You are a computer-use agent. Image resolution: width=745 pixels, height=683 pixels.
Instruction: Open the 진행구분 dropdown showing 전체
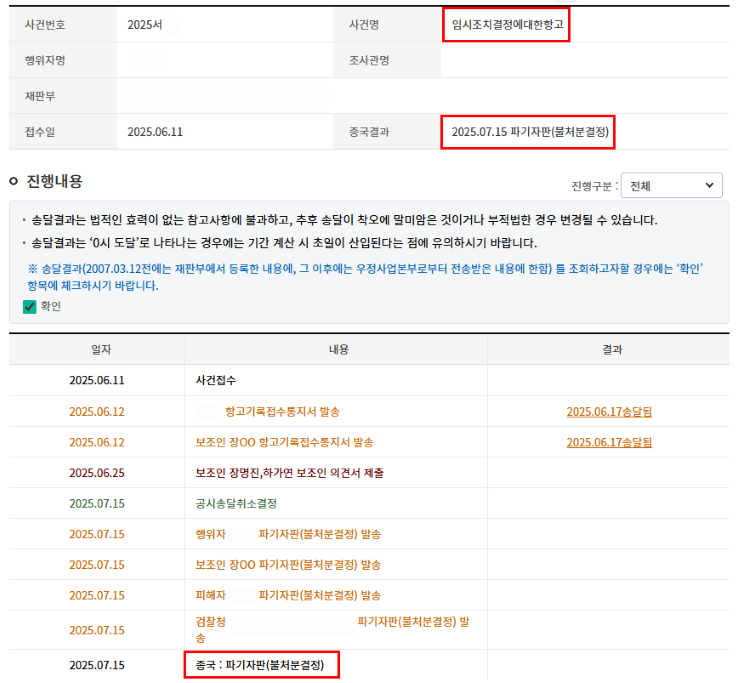(671, 186)
